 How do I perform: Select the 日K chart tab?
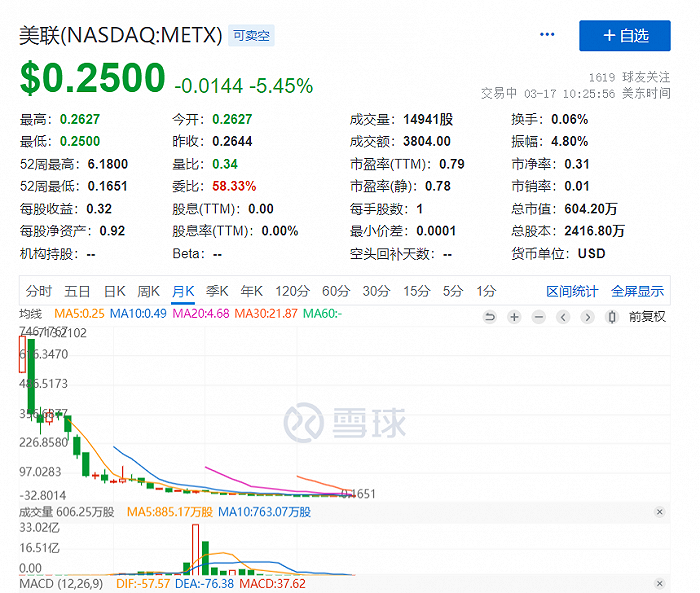(115, 291)
